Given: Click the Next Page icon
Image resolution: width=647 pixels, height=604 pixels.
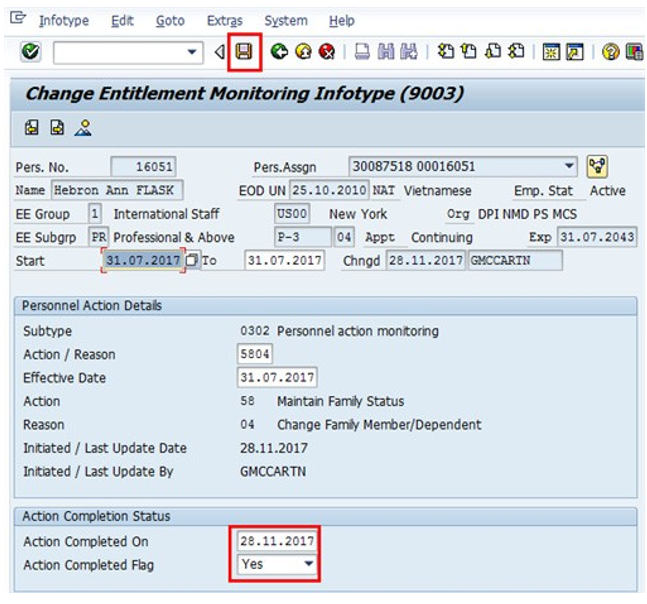Looking at the screenshot, I should coord(493,52).
